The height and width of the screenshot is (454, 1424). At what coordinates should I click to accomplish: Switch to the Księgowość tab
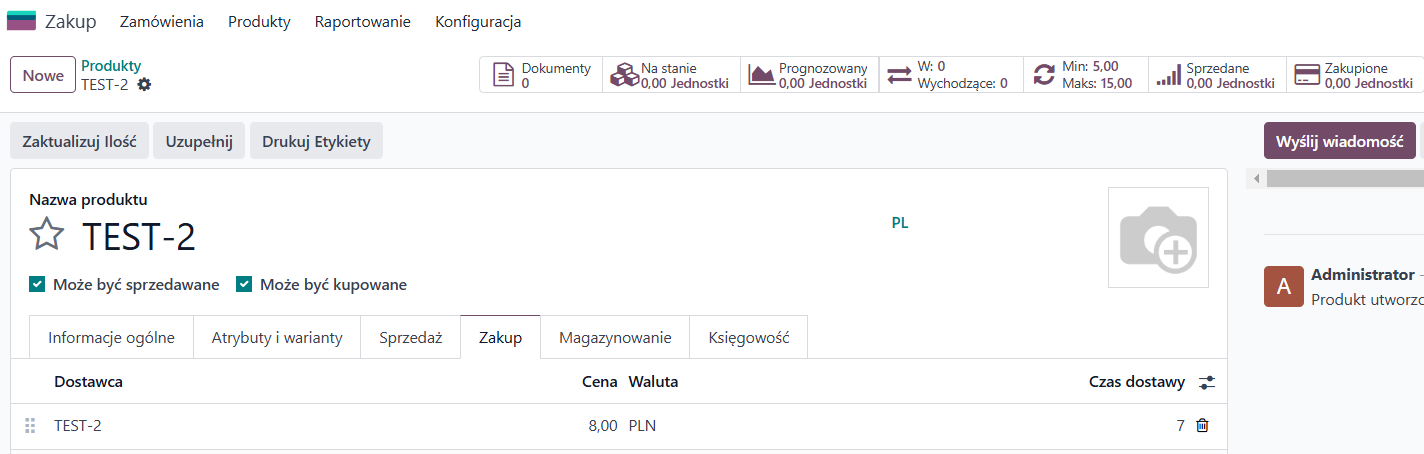coord(749,338)
